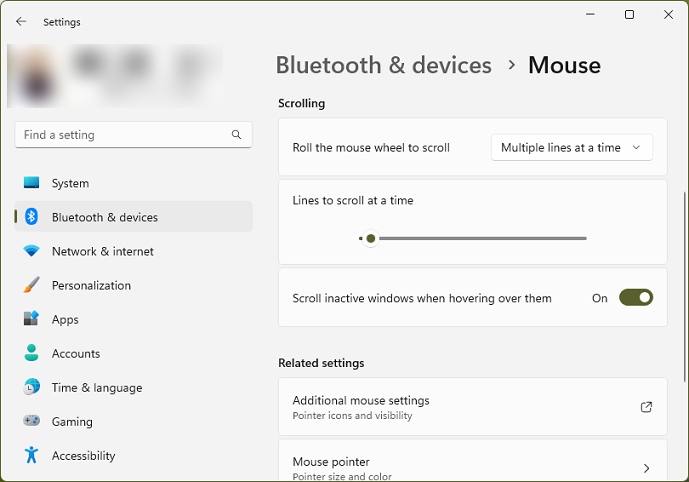Click the search magnifier icon
689x482 pixels.
coord(236,134)
